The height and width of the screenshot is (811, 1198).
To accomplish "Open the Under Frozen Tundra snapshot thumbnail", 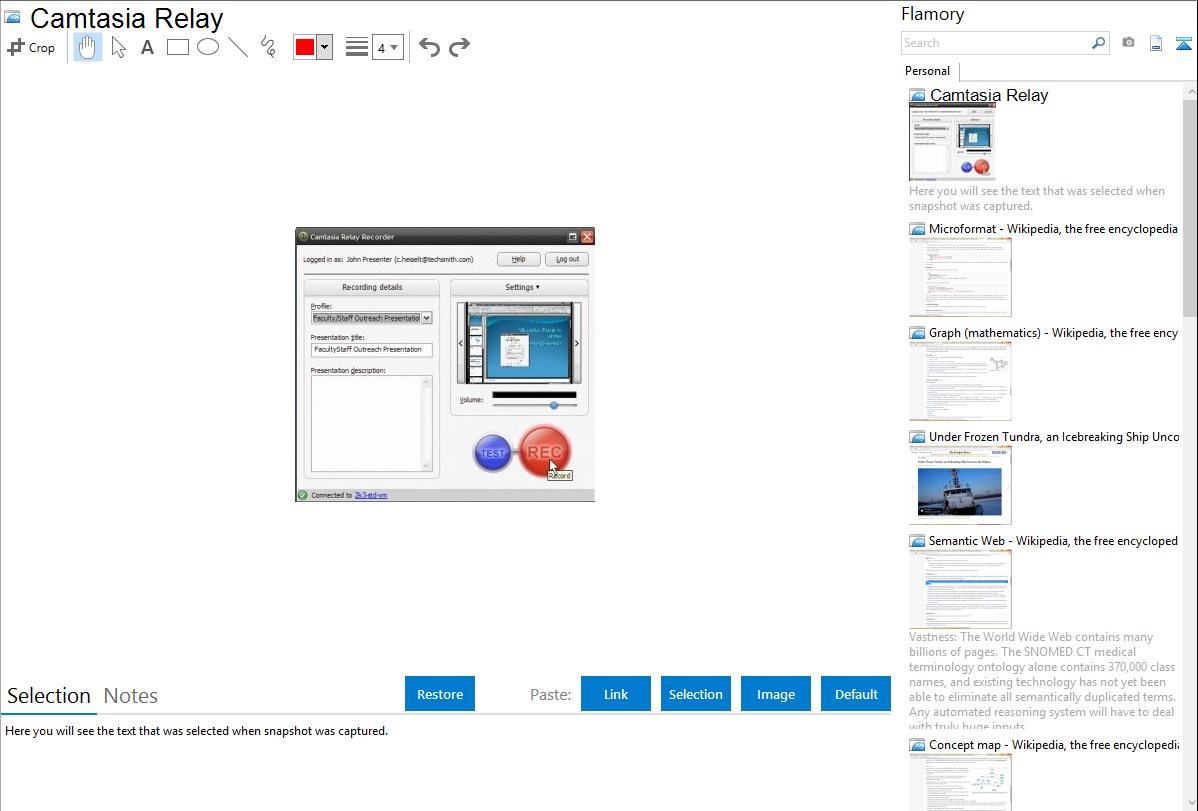I will (x=960, y=485).
